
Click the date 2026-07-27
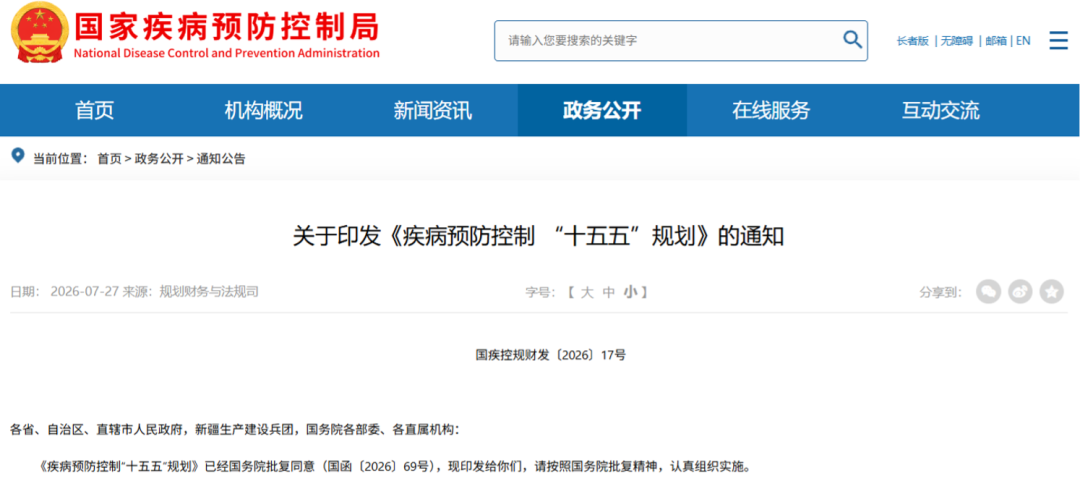(84, 292)
